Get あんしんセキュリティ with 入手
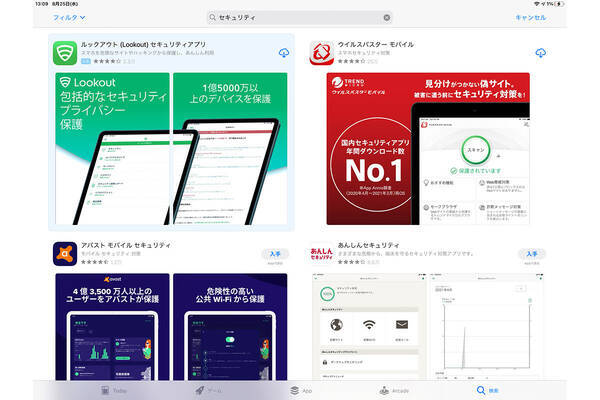This screenshot has height=400, width=600. click(532, 254)
